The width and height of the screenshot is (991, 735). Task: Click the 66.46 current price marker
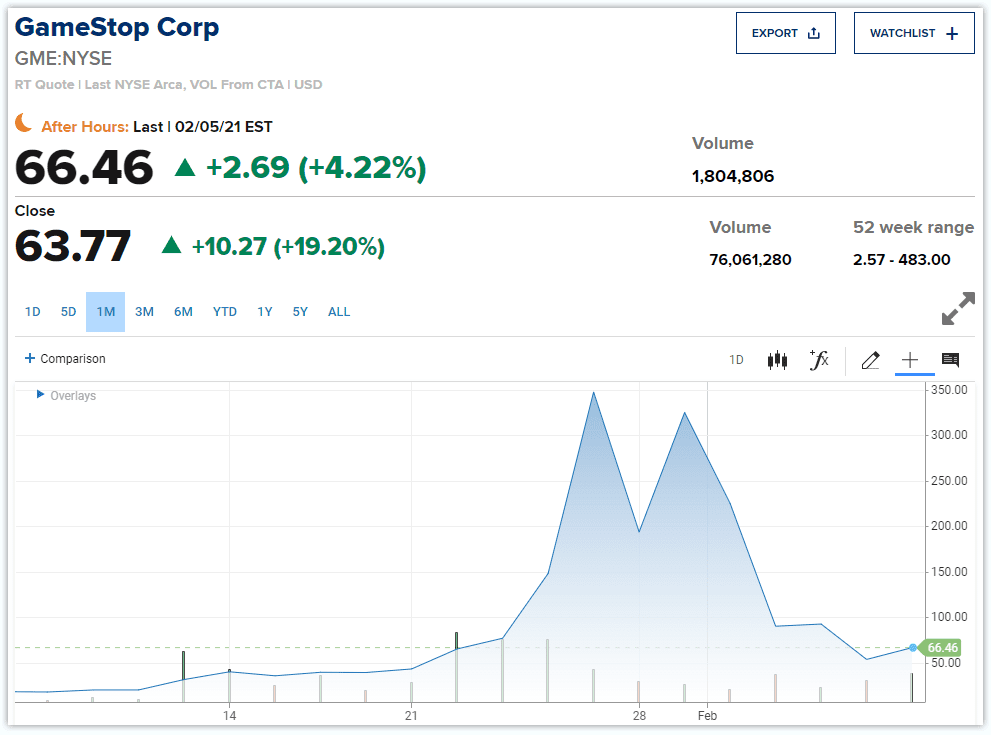click(941, 647)
